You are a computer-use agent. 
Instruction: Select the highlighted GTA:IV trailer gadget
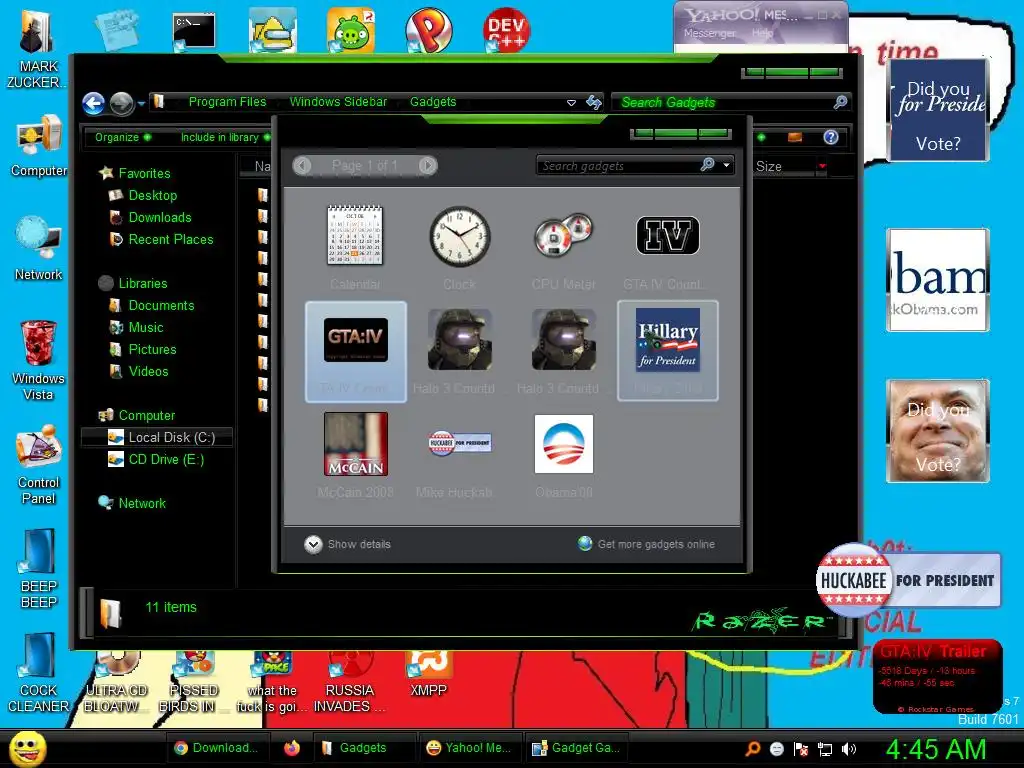point(356,351)
